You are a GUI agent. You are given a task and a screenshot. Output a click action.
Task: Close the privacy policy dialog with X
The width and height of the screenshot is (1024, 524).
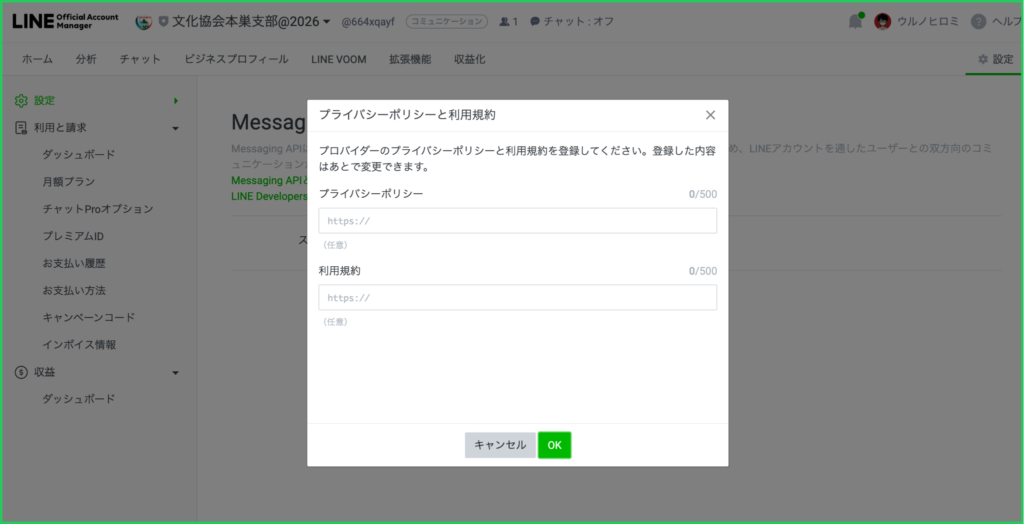click(711, 115)
